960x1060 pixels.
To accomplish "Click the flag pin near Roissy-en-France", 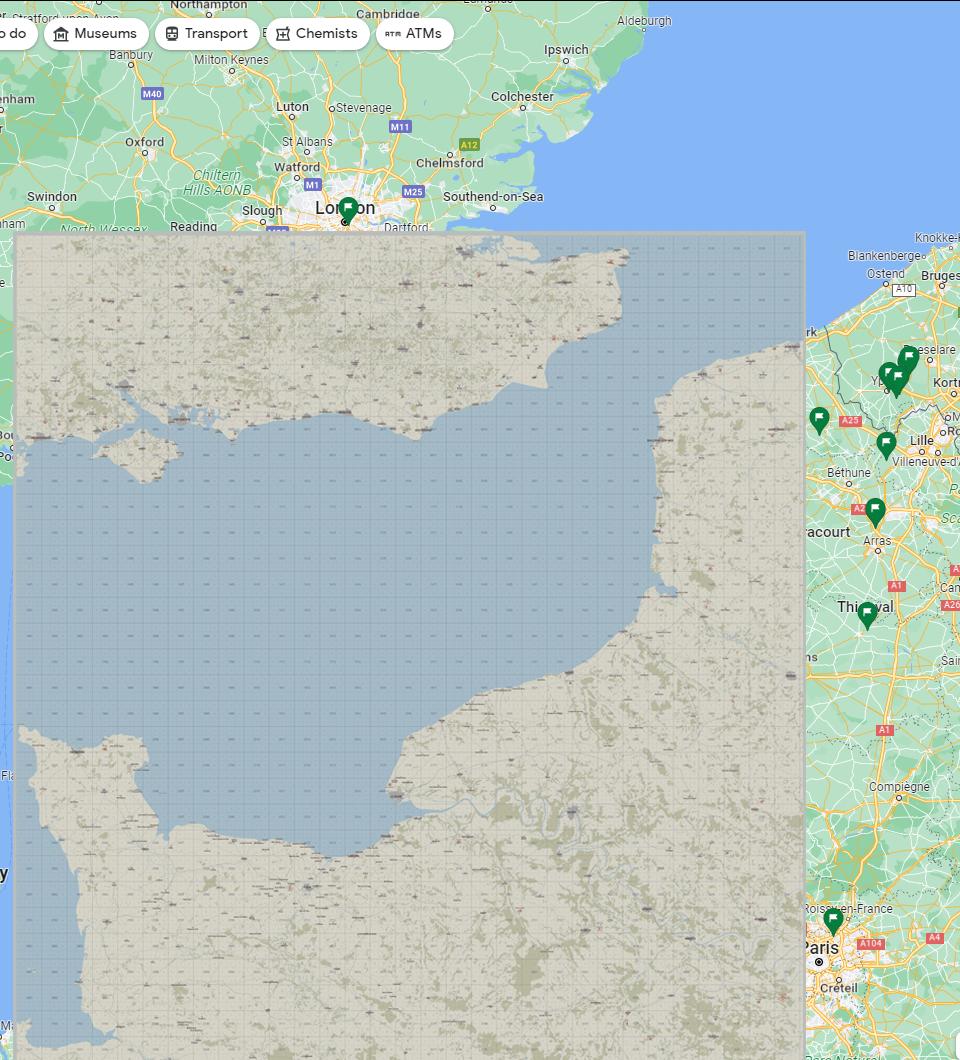I will pyautogui.click(x=834, y=921).
